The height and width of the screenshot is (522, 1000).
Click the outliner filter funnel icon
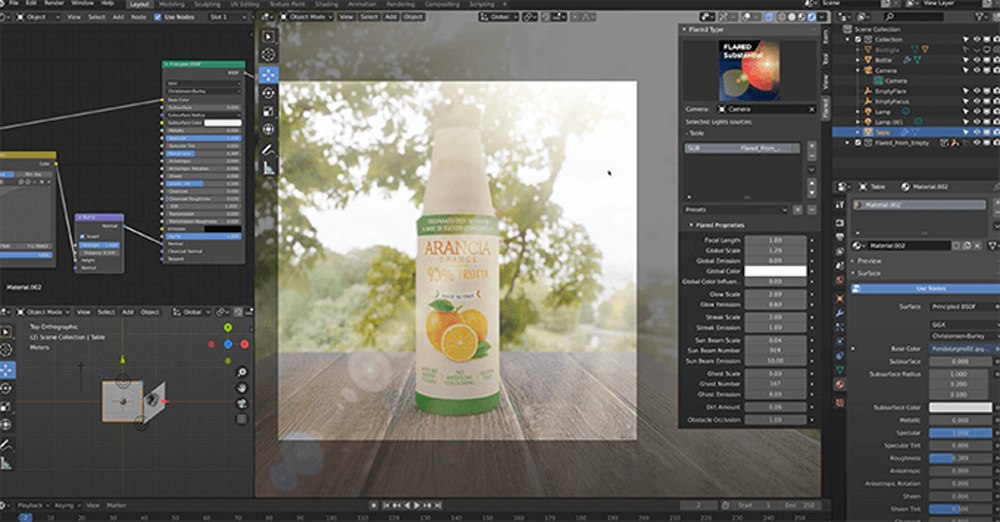coord(979,17)
